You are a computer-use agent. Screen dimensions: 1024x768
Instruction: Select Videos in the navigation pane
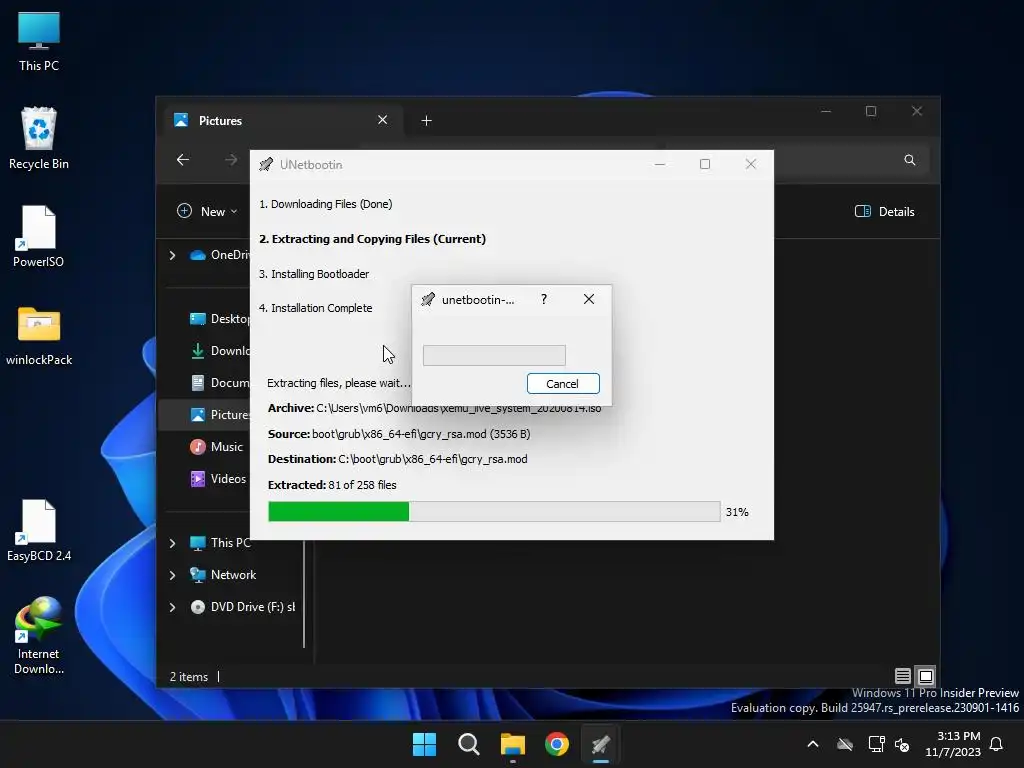(218, 479)
